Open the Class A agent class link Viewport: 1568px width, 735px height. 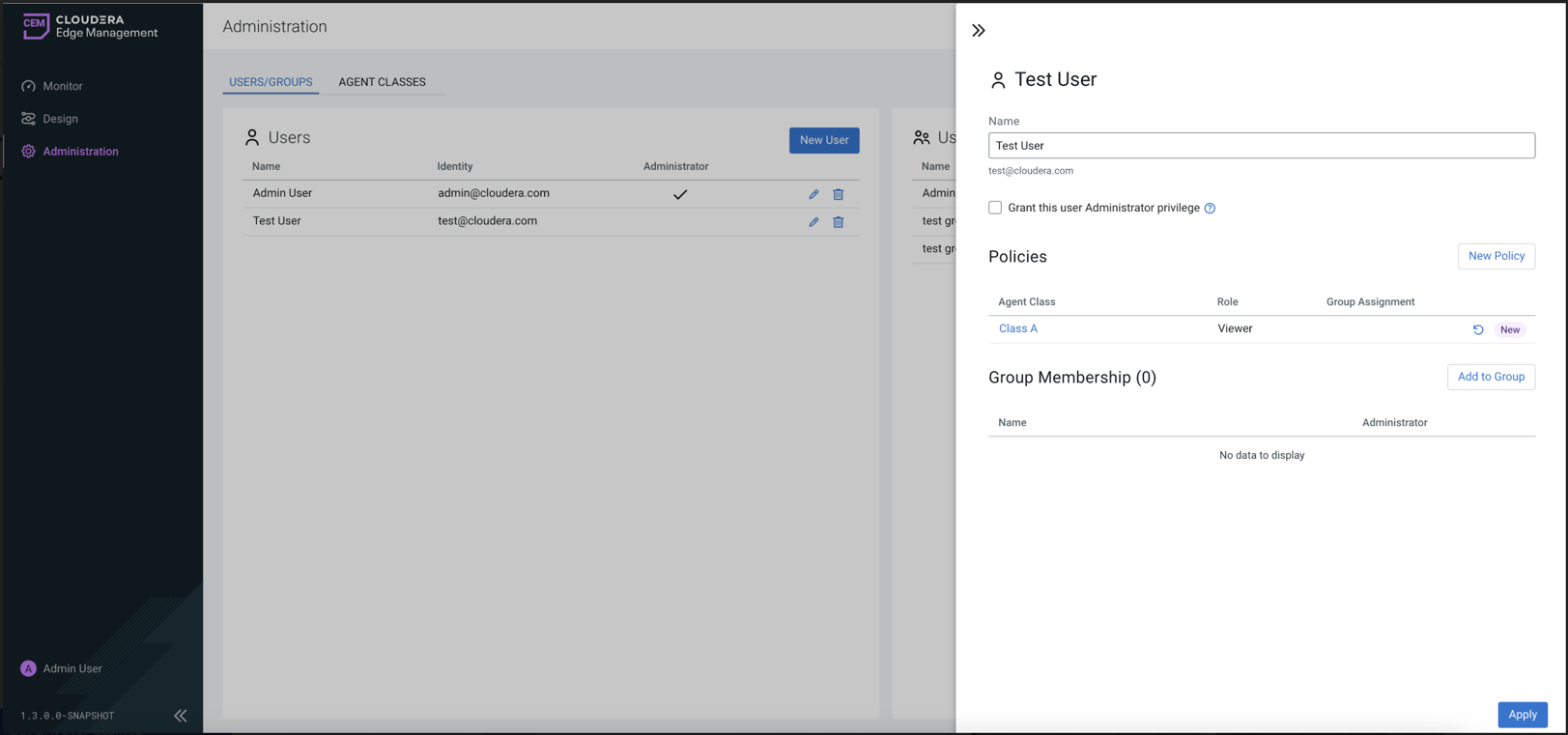point(1018,328)
